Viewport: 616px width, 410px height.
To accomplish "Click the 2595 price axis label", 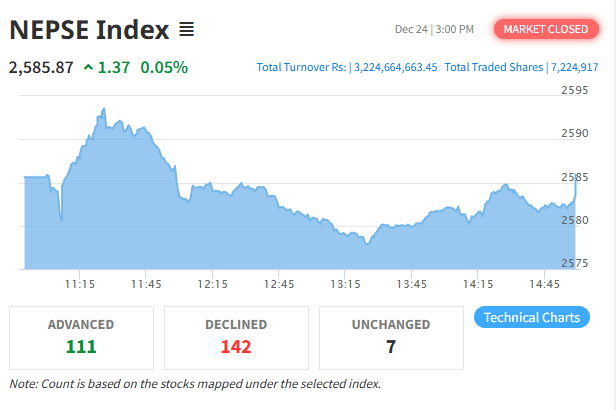I will coord(574,91).
